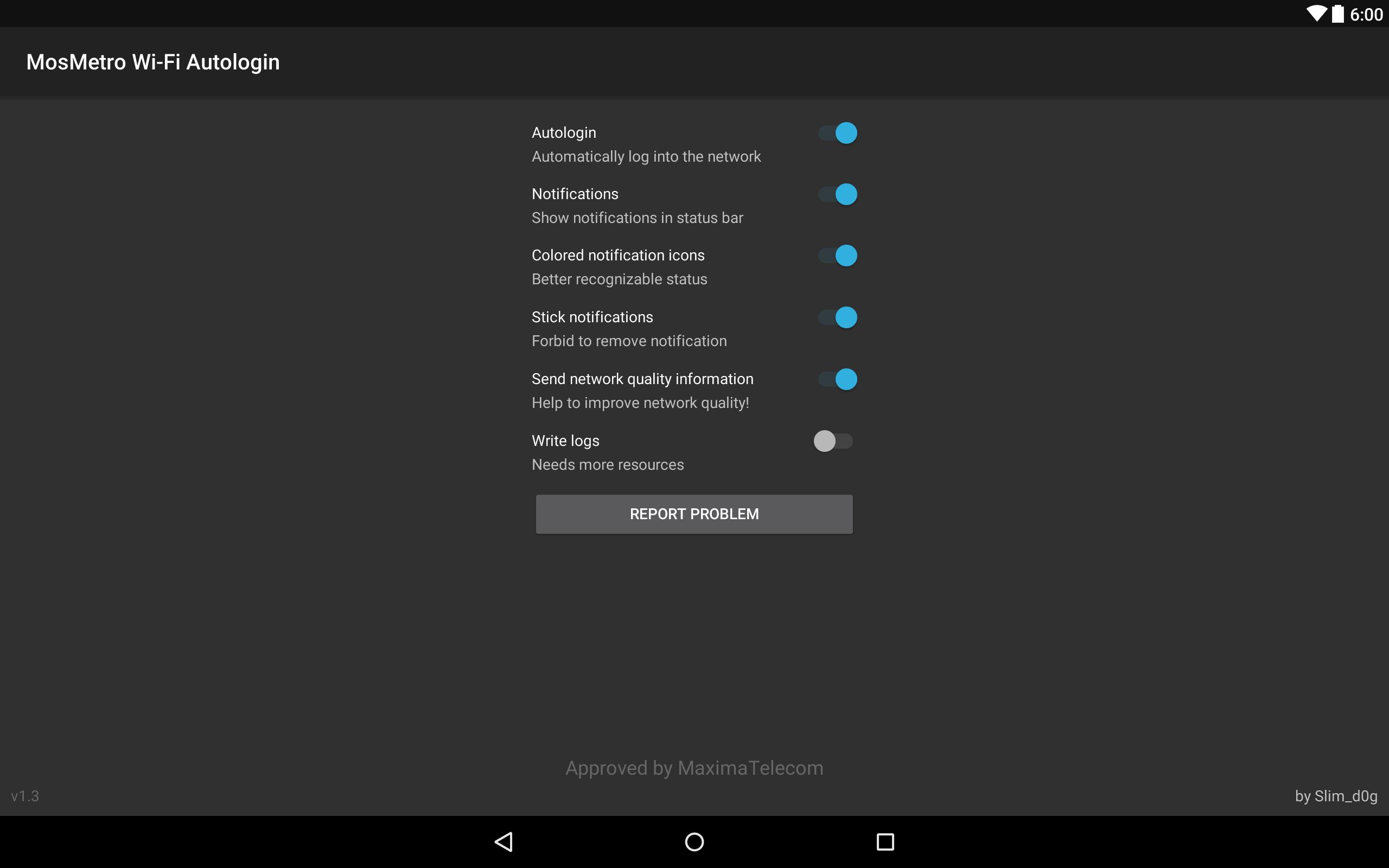This screenshot has height=868, width=1389.
Task: Disable Colored notification icons
Action: [x=836, y=256]
